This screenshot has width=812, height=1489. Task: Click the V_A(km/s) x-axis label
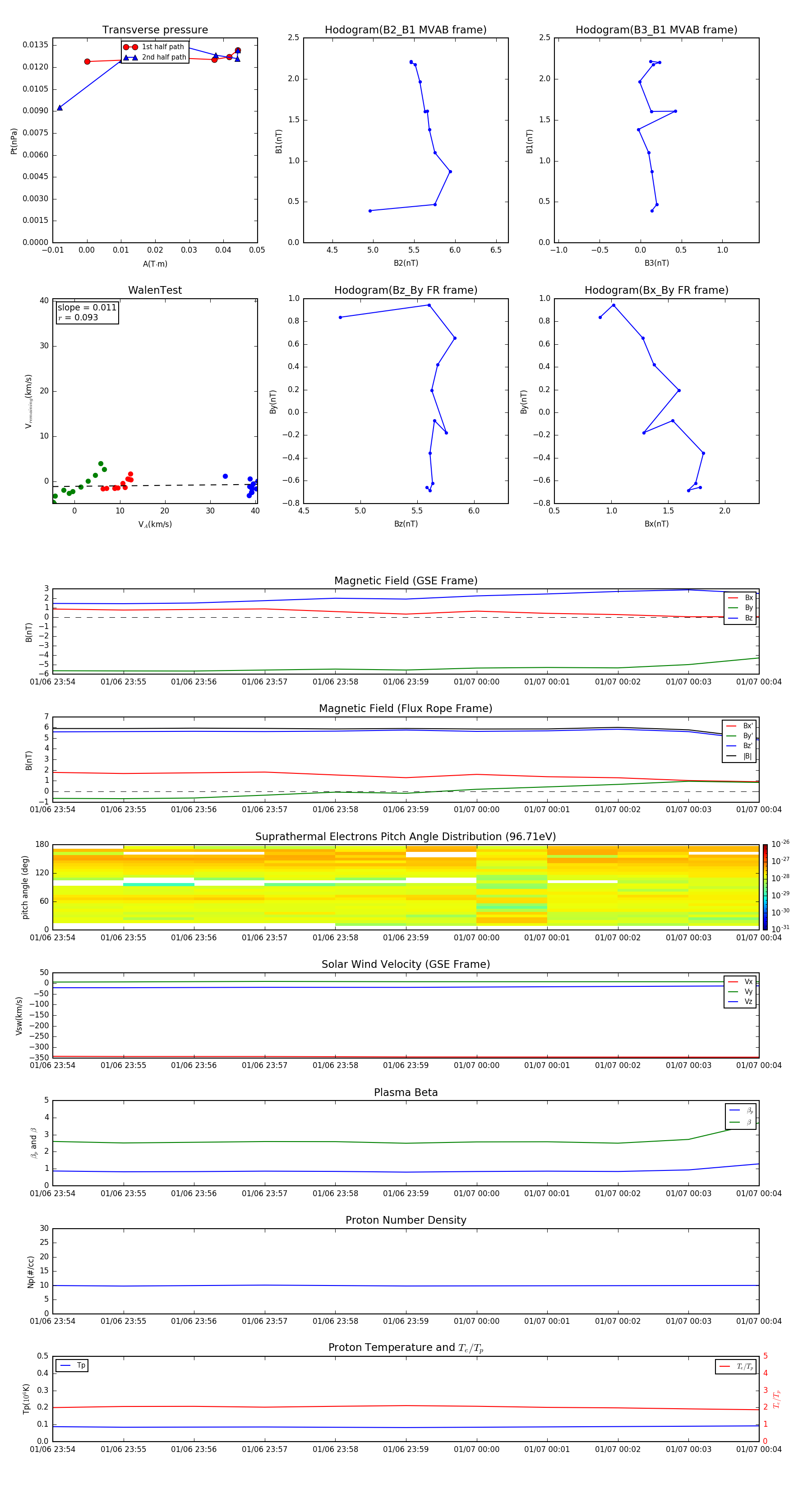(x=155, y=524)
